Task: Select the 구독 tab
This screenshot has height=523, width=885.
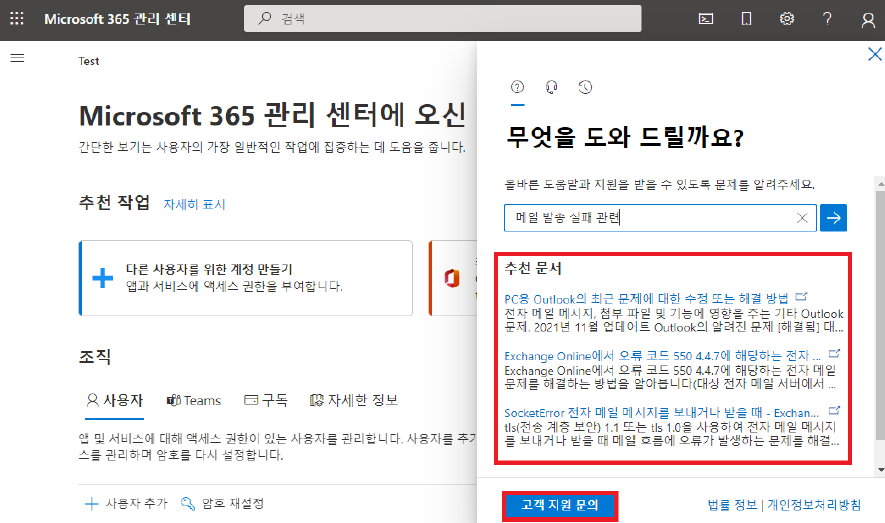Action: [266, 401]
